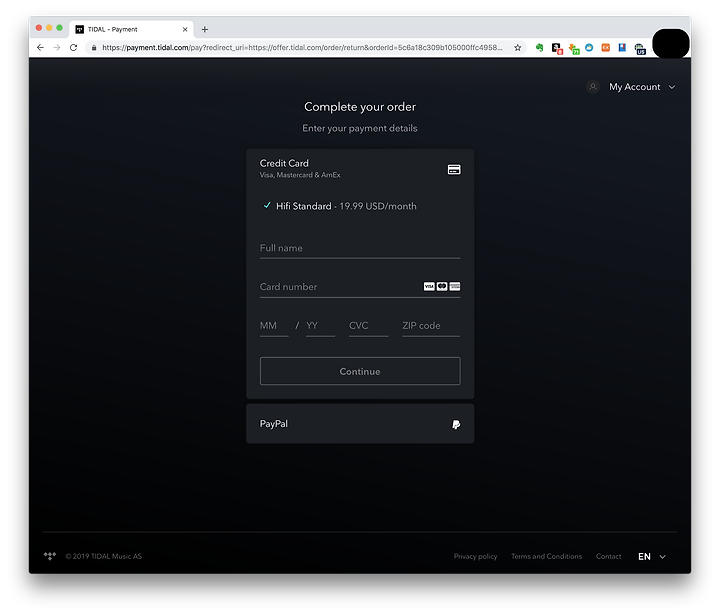720x615 pixels.
Task: Click the Visa, Mastercard & AmEx subtitle
Action: 300,175
